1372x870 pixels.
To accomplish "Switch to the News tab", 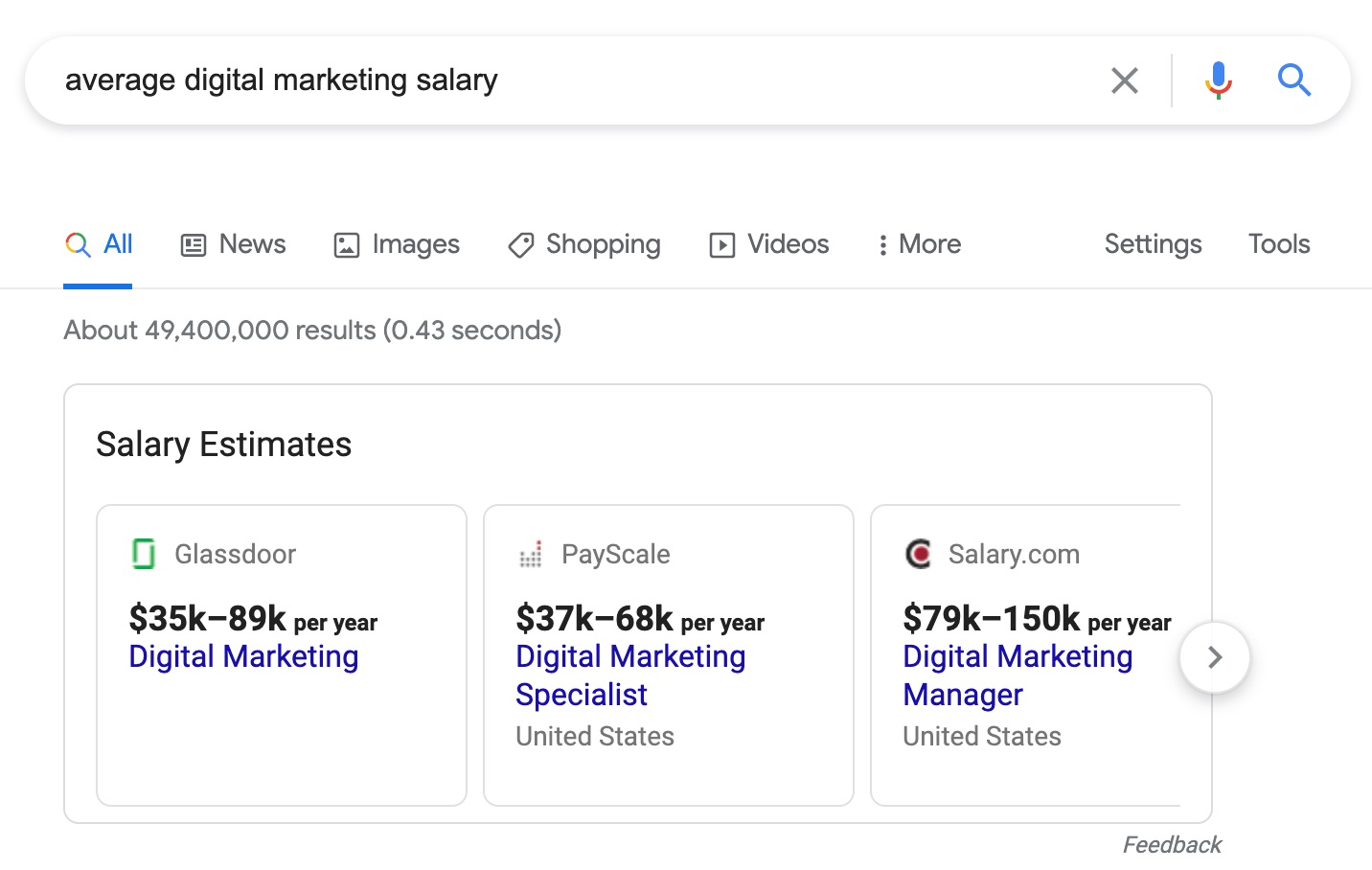I will pyautogui.click(x=234, y=244).
